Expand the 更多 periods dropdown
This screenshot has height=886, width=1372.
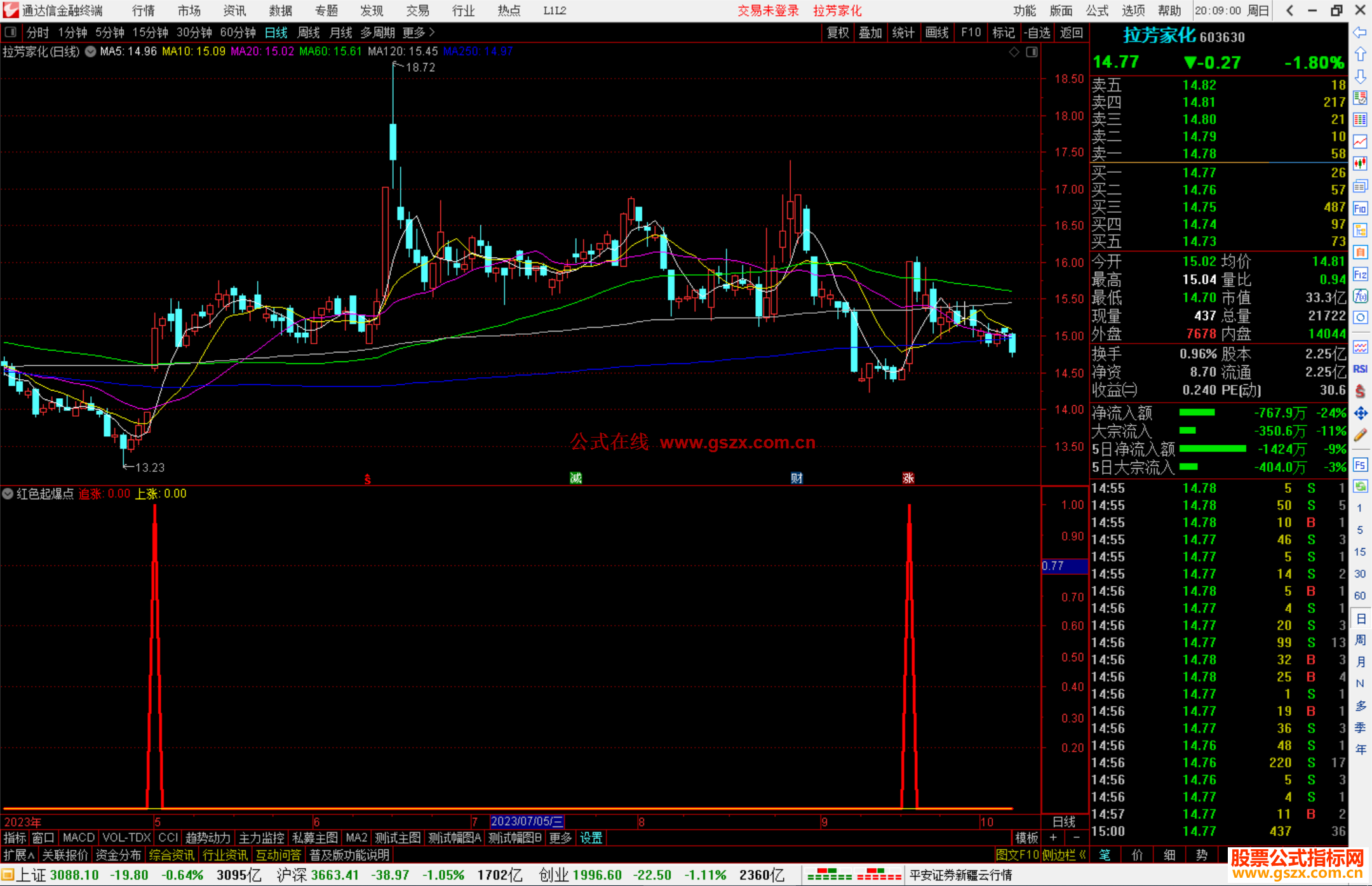click(419, 32)
